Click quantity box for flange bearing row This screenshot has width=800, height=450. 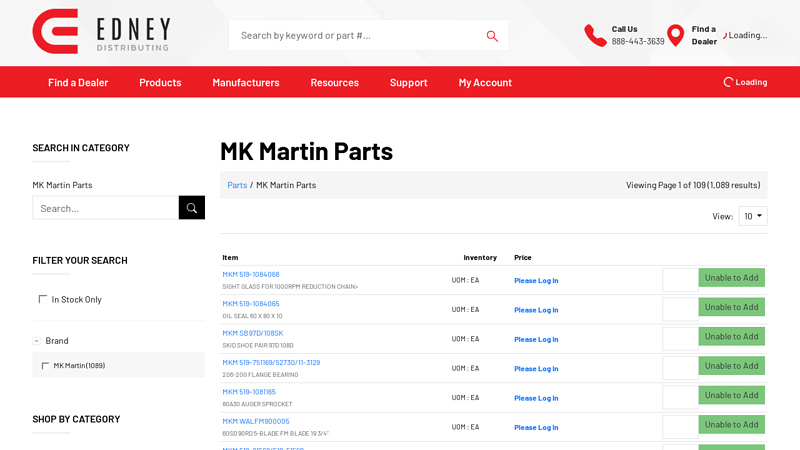point(681,368)
